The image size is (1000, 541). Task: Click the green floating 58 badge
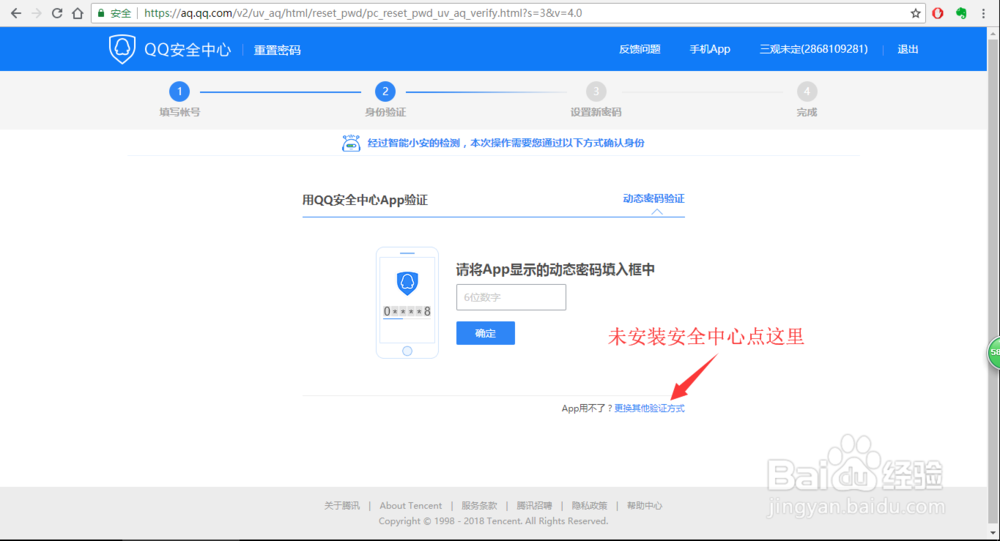tap(994, 352)
